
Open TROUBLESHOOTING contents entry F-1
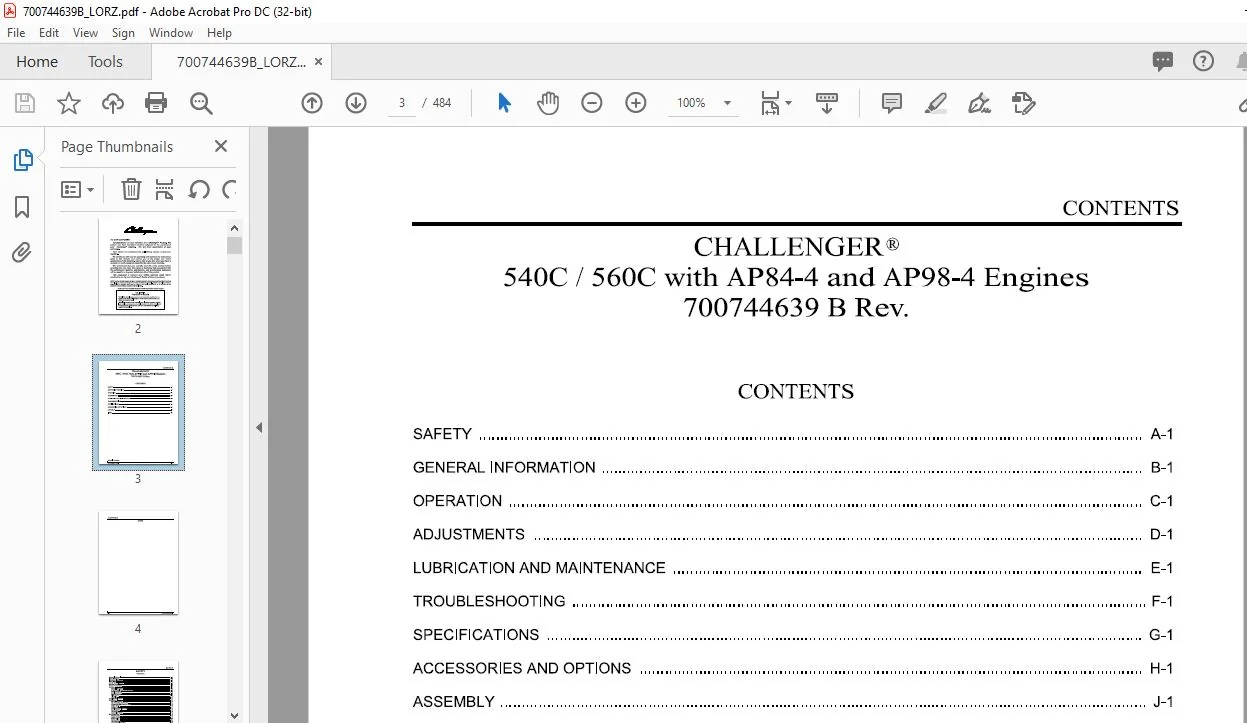pos(792,601)
